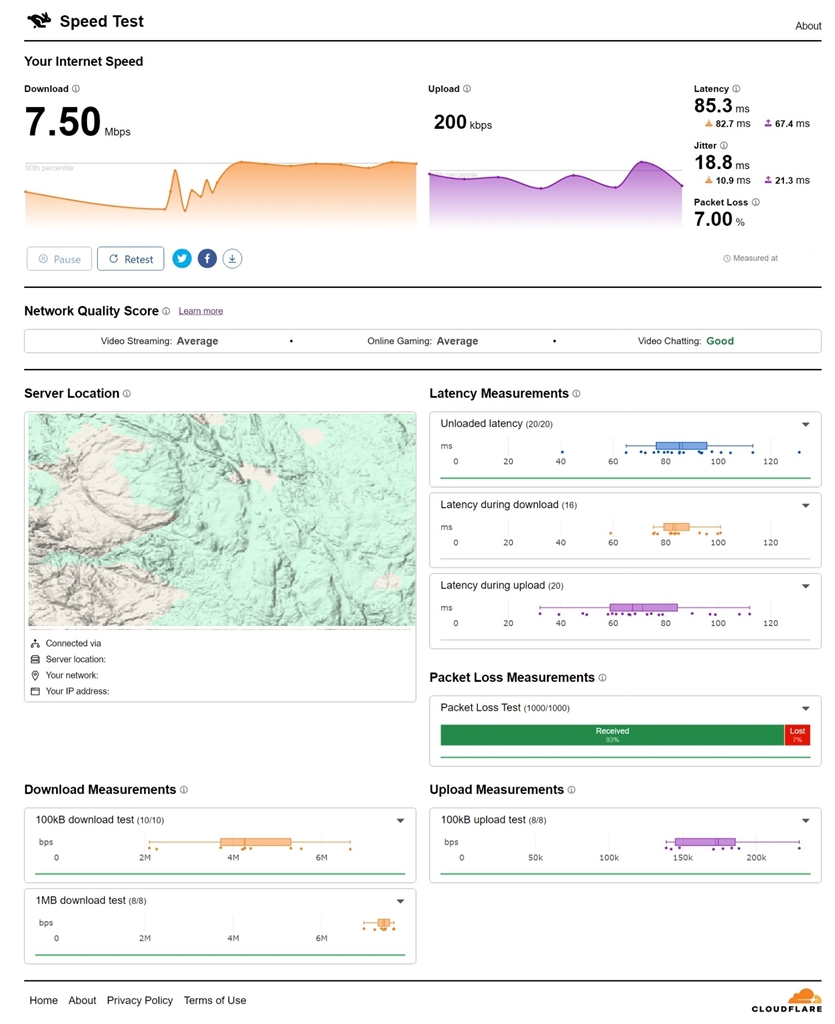
Task: Expand the 100kB download test panel
Action: point(400,821)
